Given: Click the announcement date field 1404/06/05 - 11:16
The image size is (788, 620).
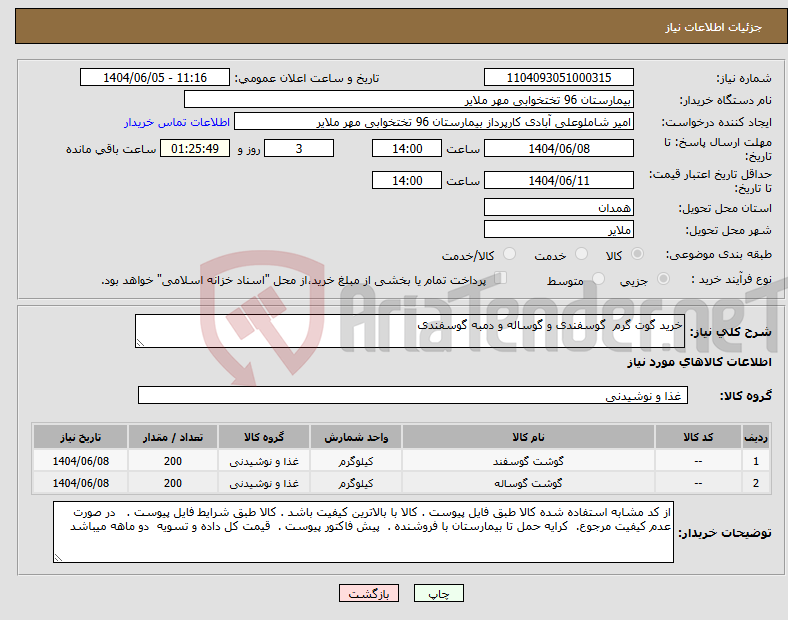Looking at the screenshot, I should click(155, 77).
